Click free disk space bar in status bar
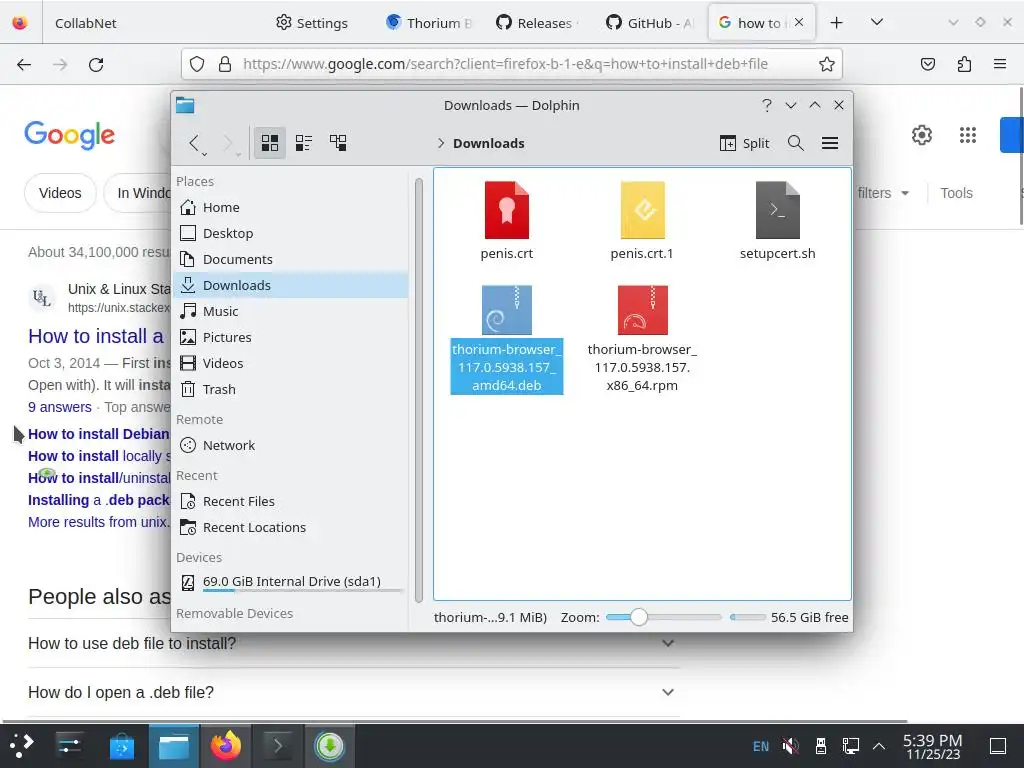The image size is (1024, 768). pos(748,617)
